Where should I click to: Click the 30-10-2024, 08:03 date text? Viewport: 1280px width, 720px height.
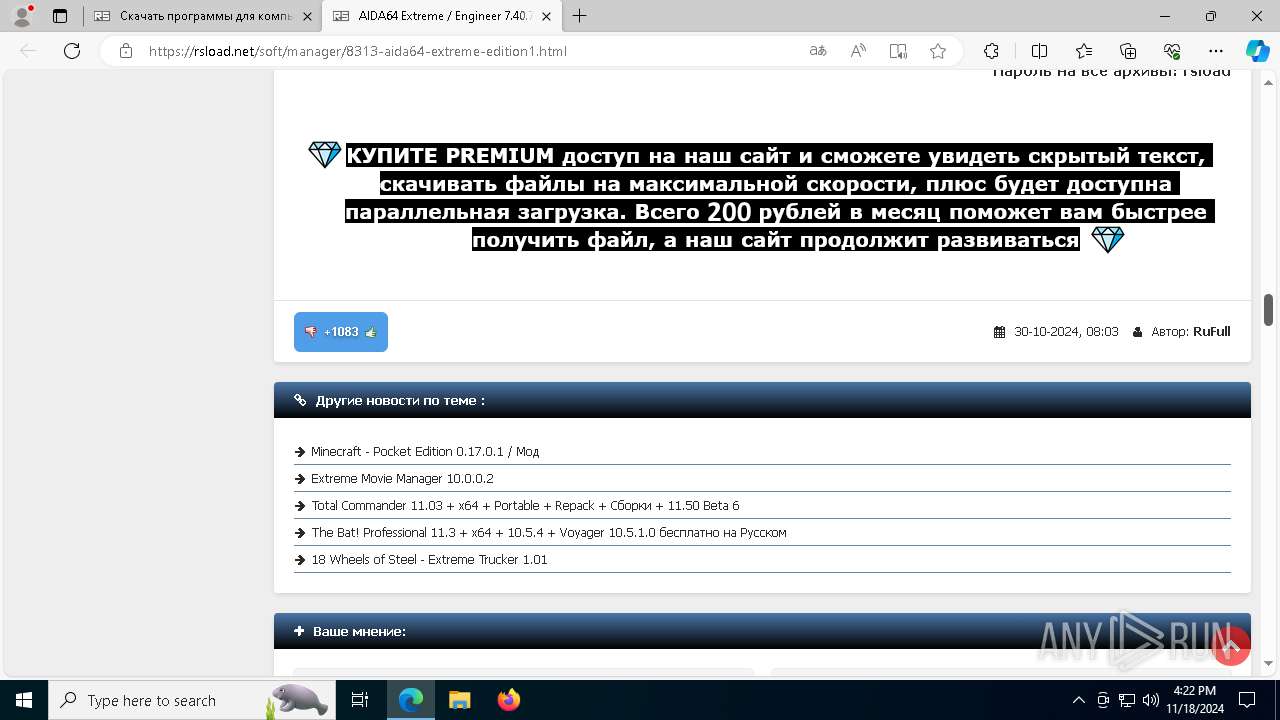(x=1066, y=331)
